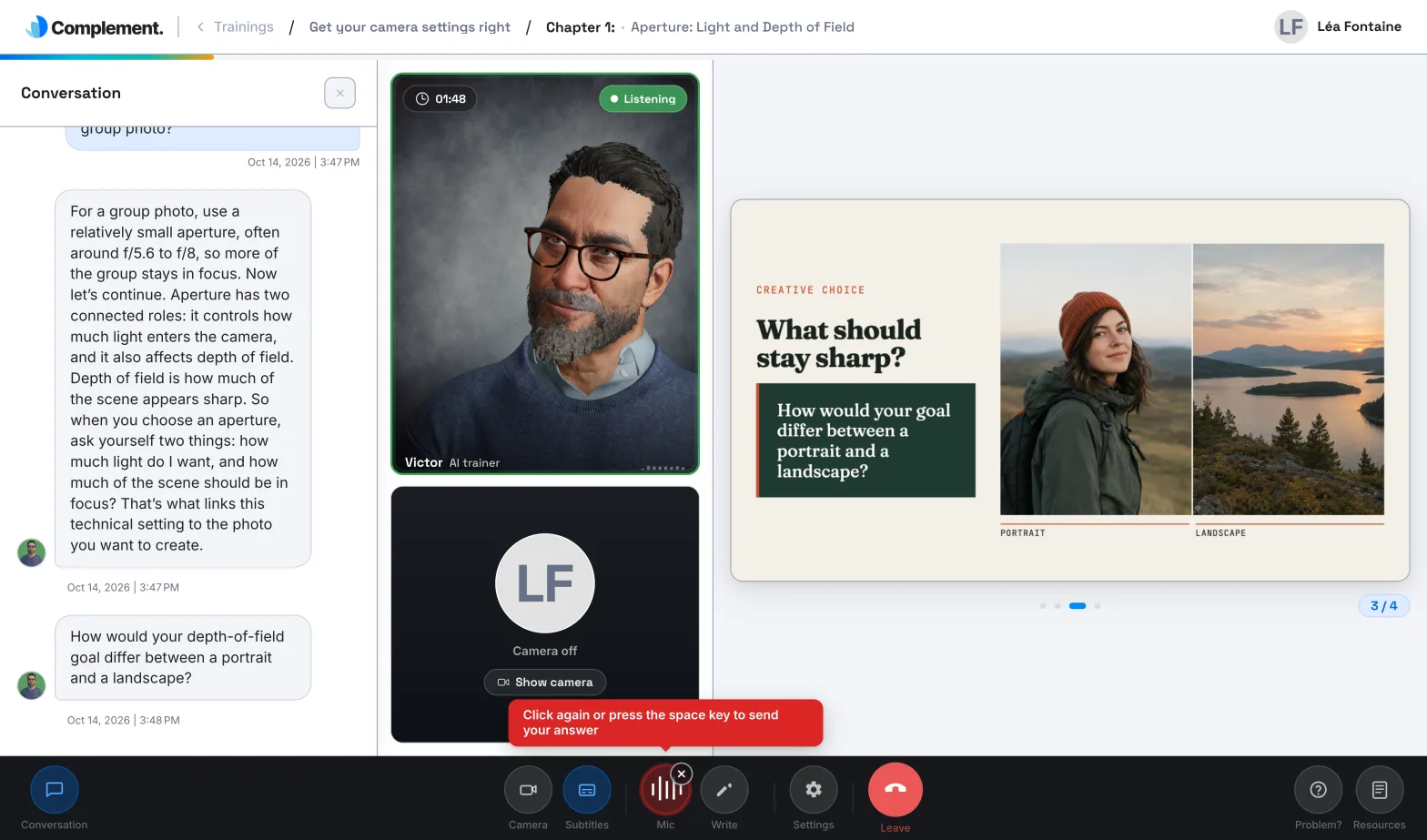Image resolution: width=1427 pixels, height=840 pixels.
Task: Click the CREATIVE CHOICE slide label
Action: tap(811, 290)
